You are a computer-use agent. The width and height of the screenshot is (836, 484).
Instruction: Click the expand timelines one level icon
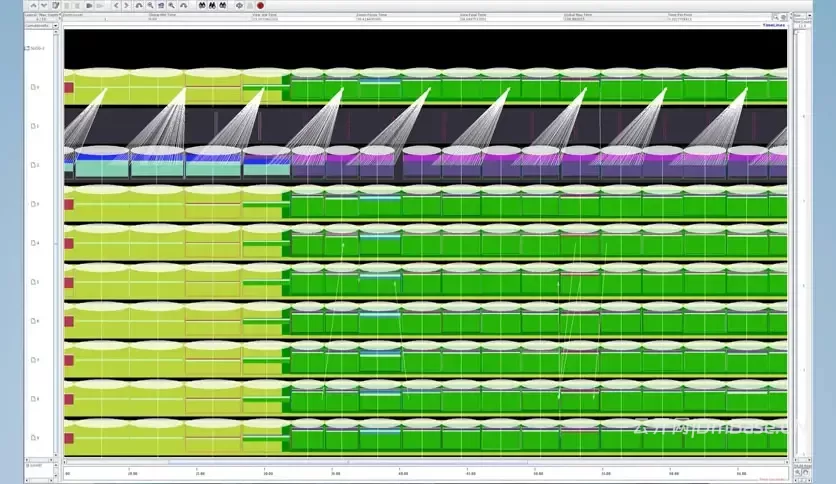pyautogui.click(x=90, y=5)
